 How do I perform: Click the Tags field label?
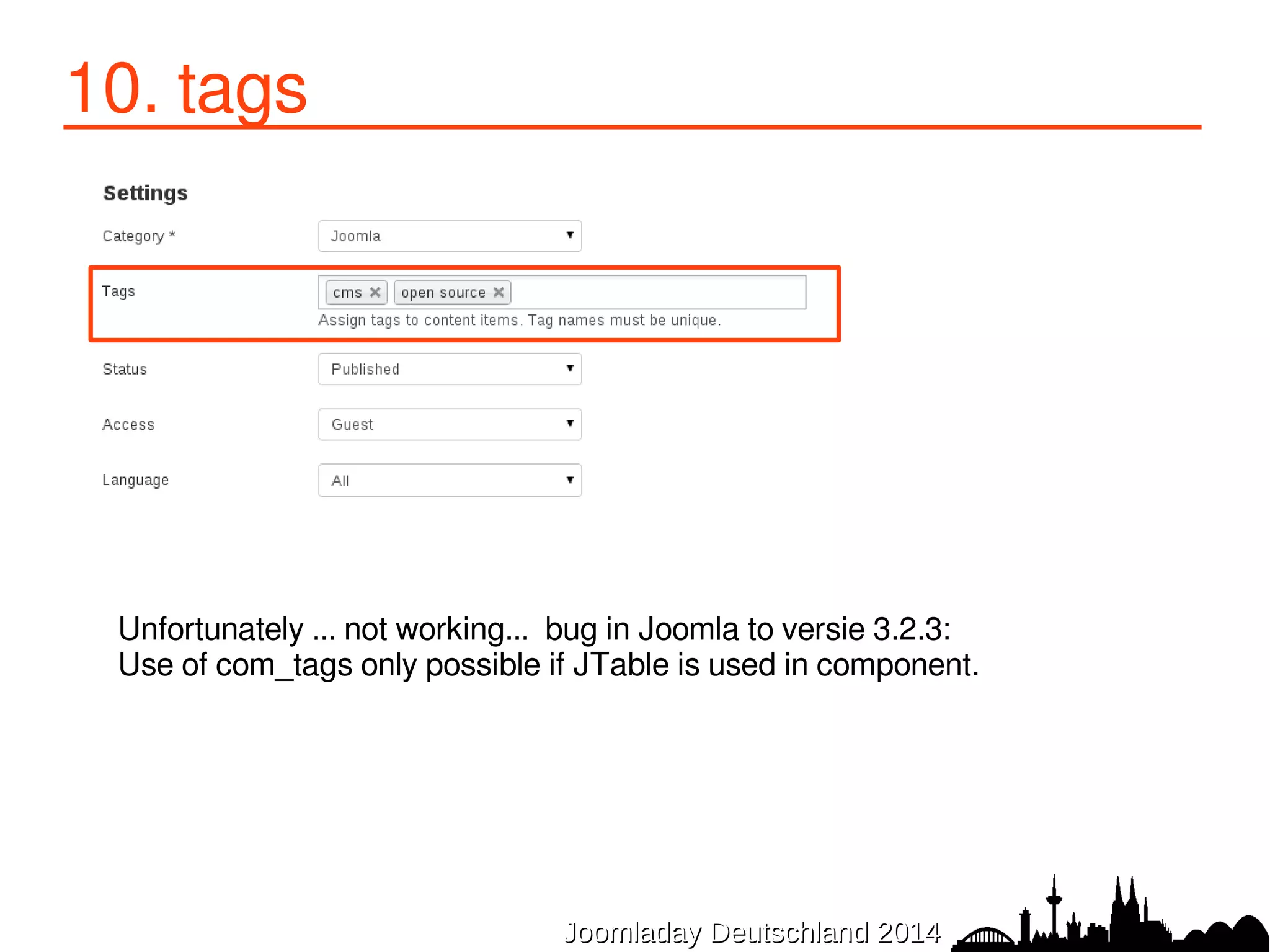[118, 291]
